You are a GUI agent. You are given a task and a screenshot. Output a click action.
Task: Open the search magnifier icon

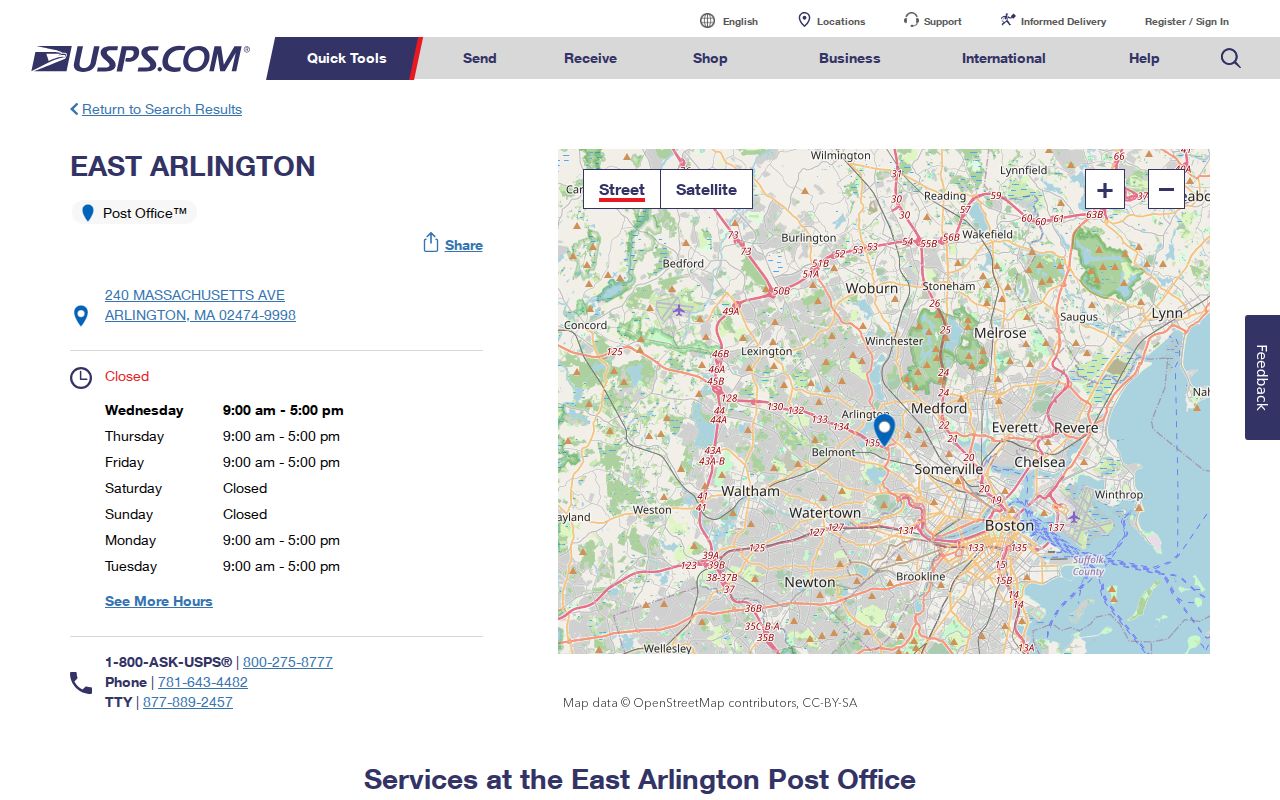click(1231, 58)
